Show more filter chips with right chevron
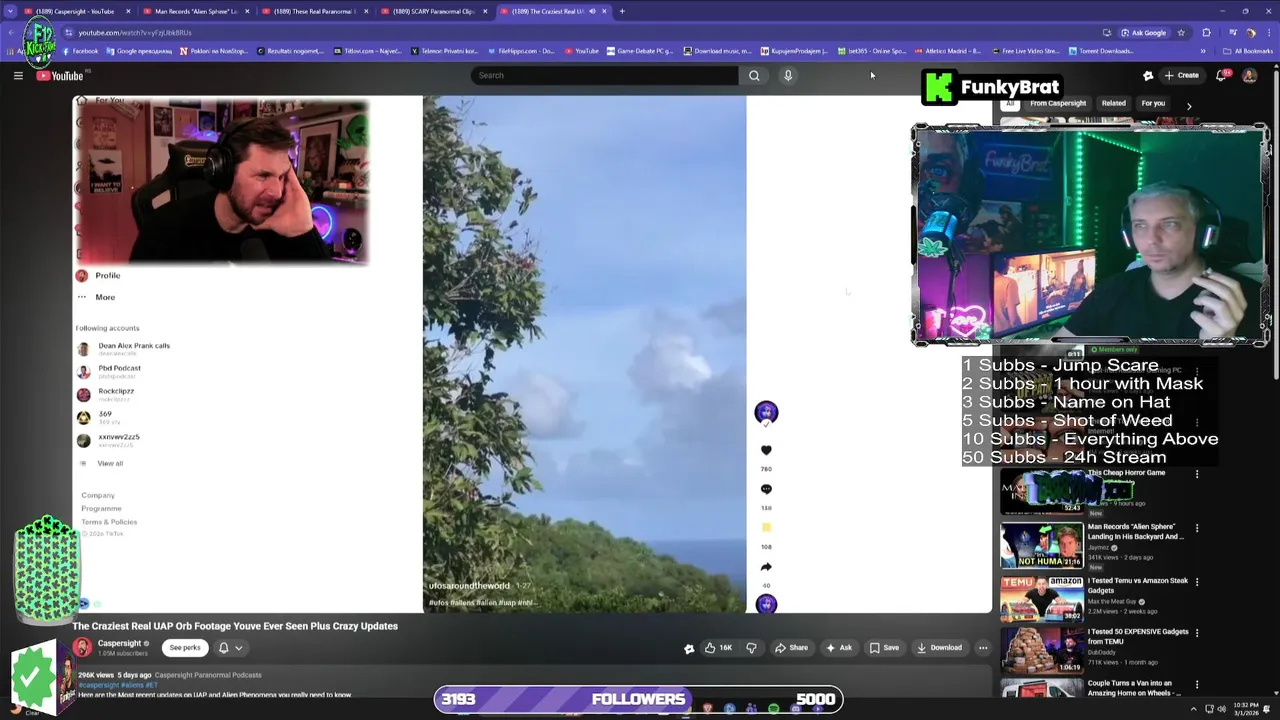This screenshot has width=1280, height=720. tap(1189, 105)
